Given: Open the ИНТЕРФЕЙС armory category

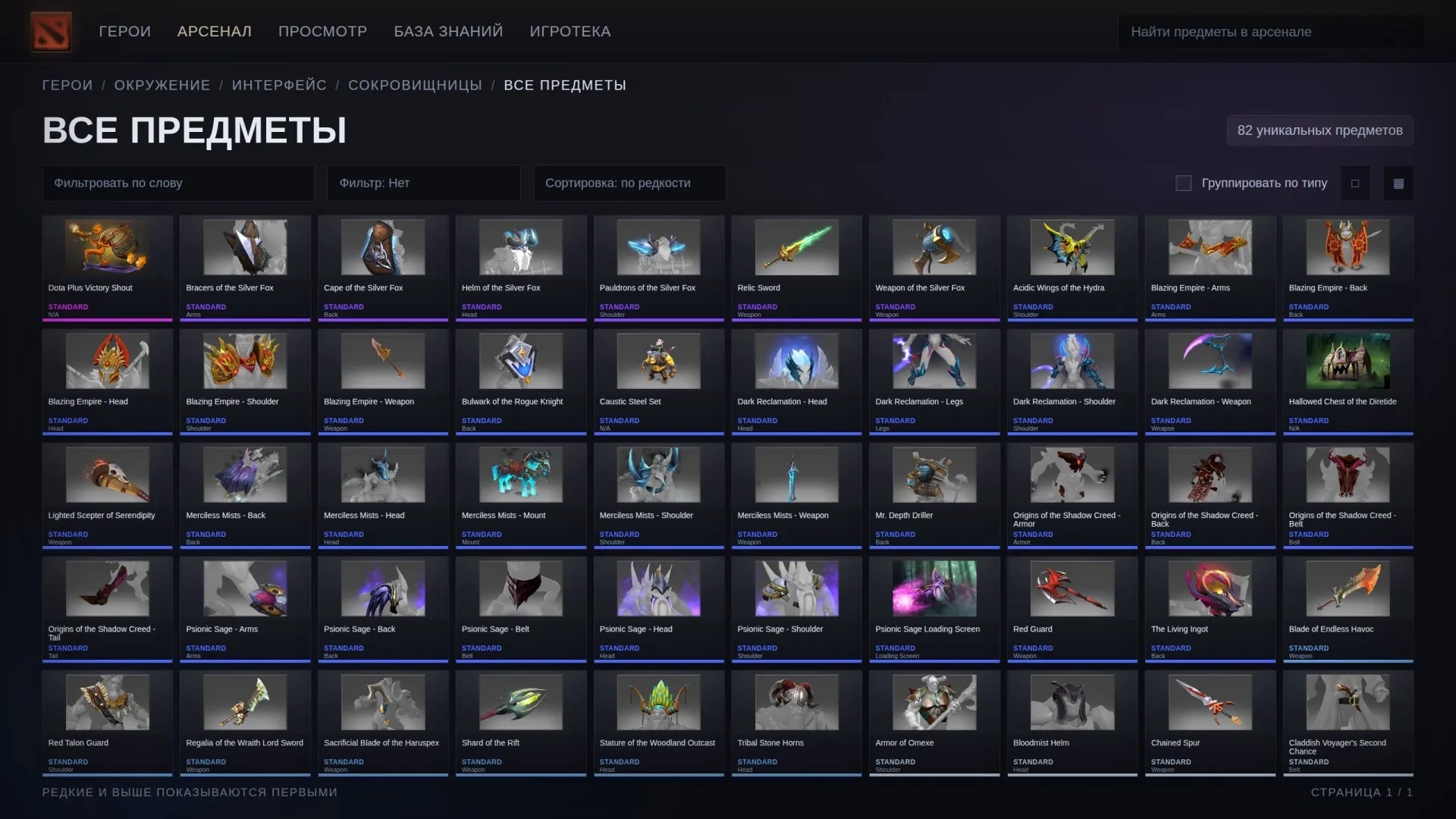Looking at the screenshot, I should (279, 85).
